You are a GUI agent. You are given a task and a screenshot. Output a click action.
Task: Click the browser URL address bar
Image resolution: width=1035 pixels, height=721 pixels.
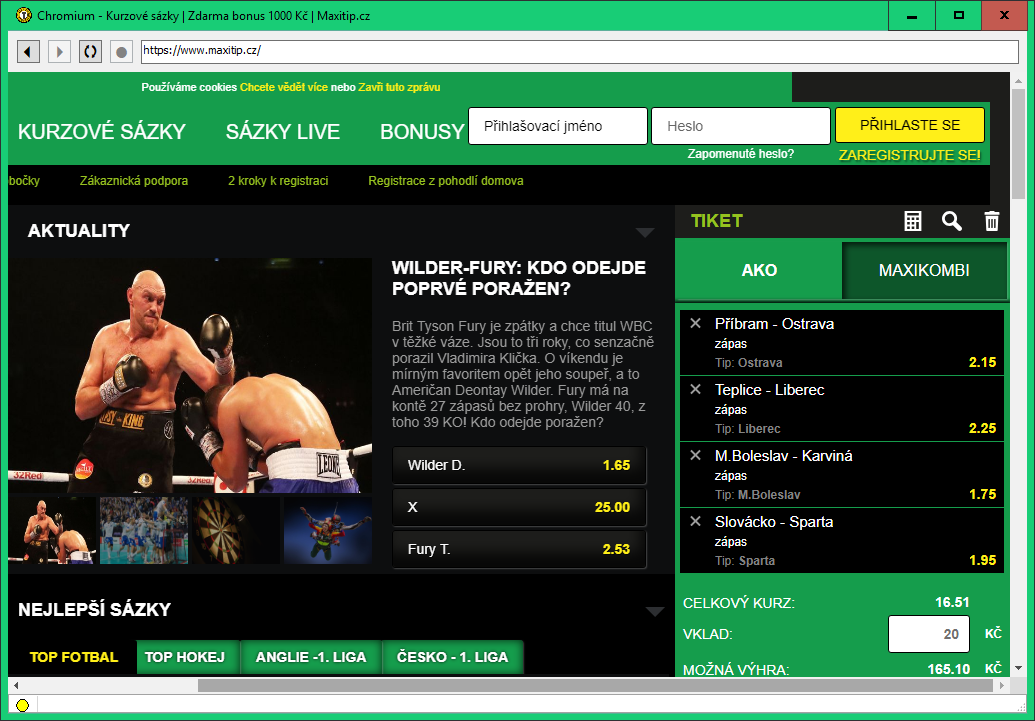point(580,52)
